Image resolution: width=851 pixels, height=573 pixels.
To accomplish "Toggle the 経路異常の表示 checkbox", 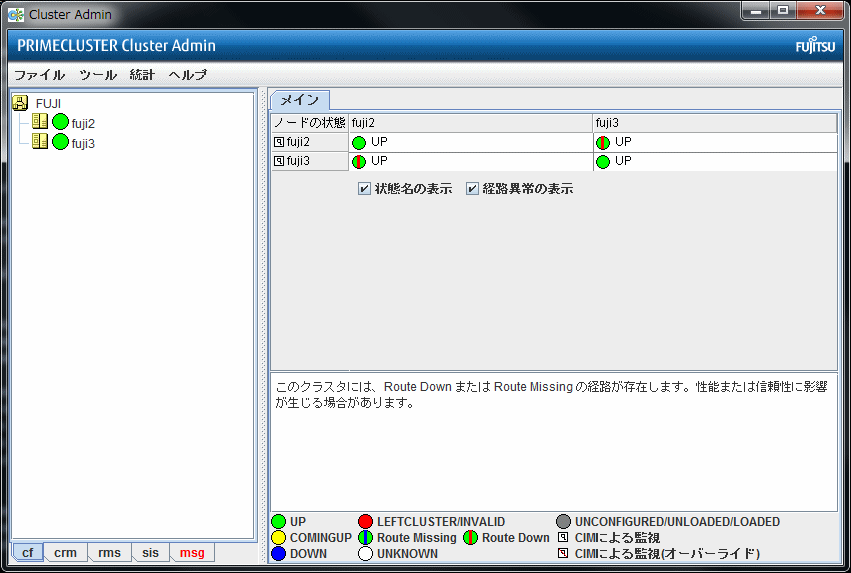I will (x=472, y=189).
